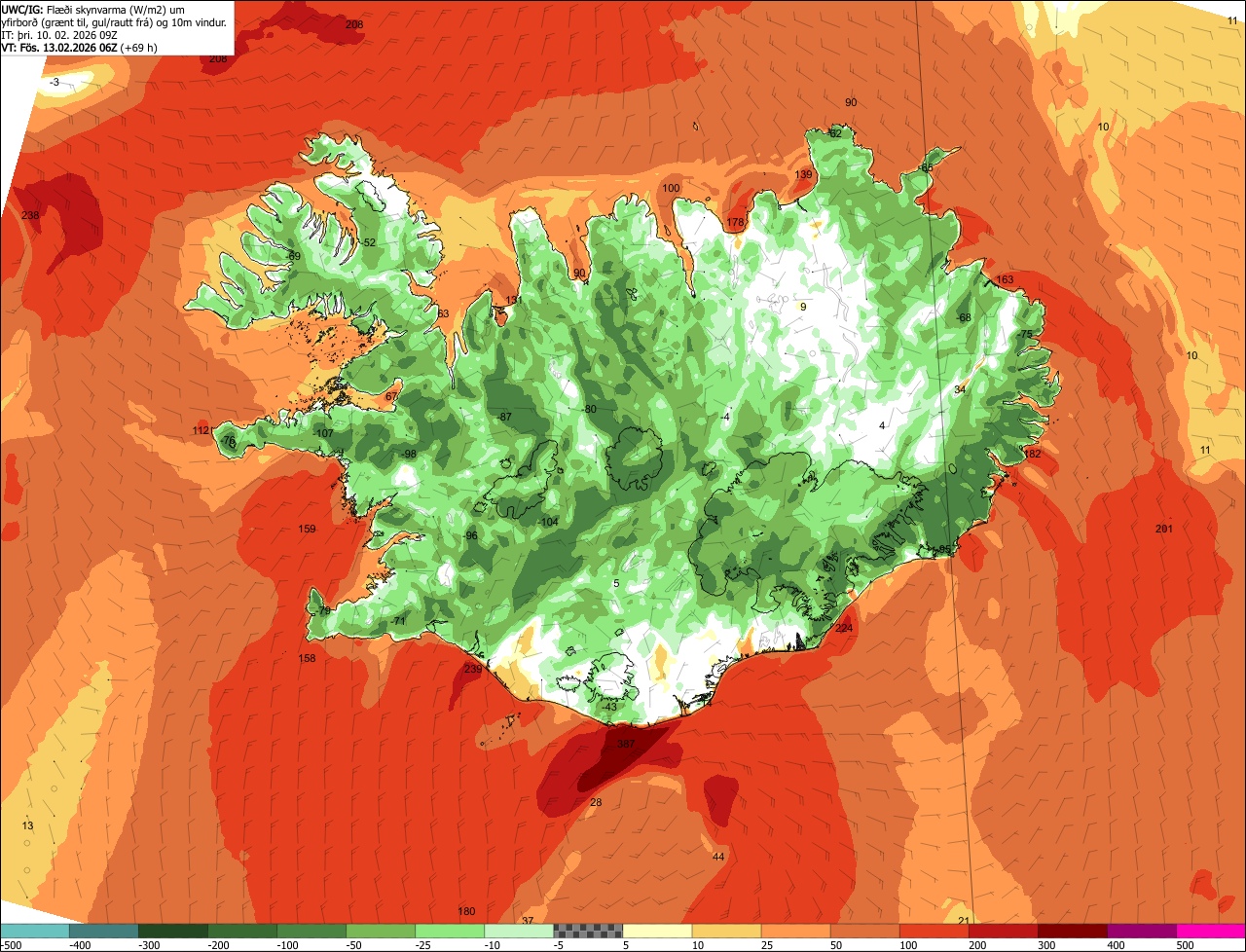Image resolution: width=1246 pixels, height=952 pixels.
Task: Click the dark red swatch between 300 and 400
Action: click(1072, 931)
